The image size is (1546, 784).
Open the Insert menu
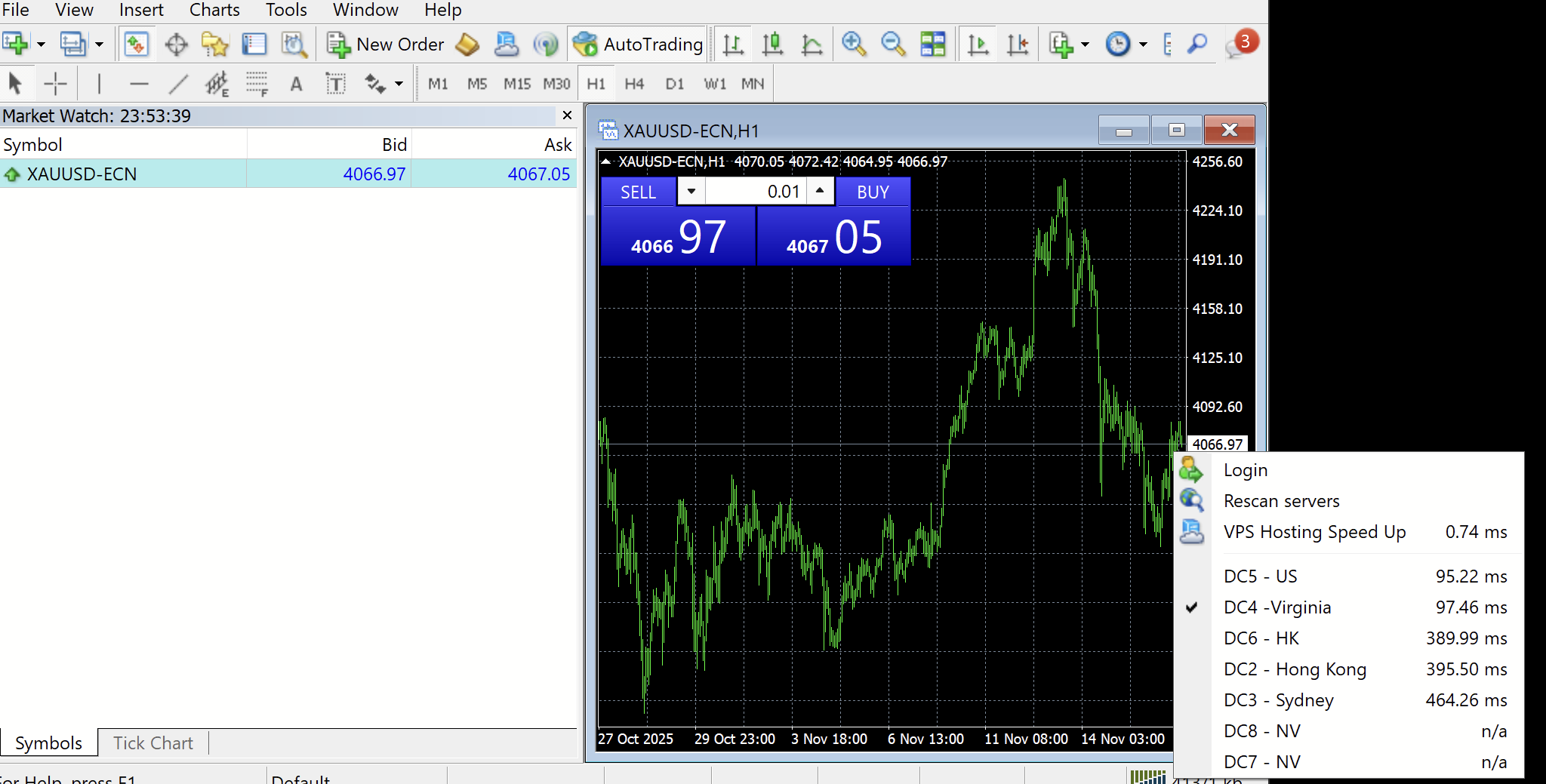pyautogui.click(x=141, y=10)
